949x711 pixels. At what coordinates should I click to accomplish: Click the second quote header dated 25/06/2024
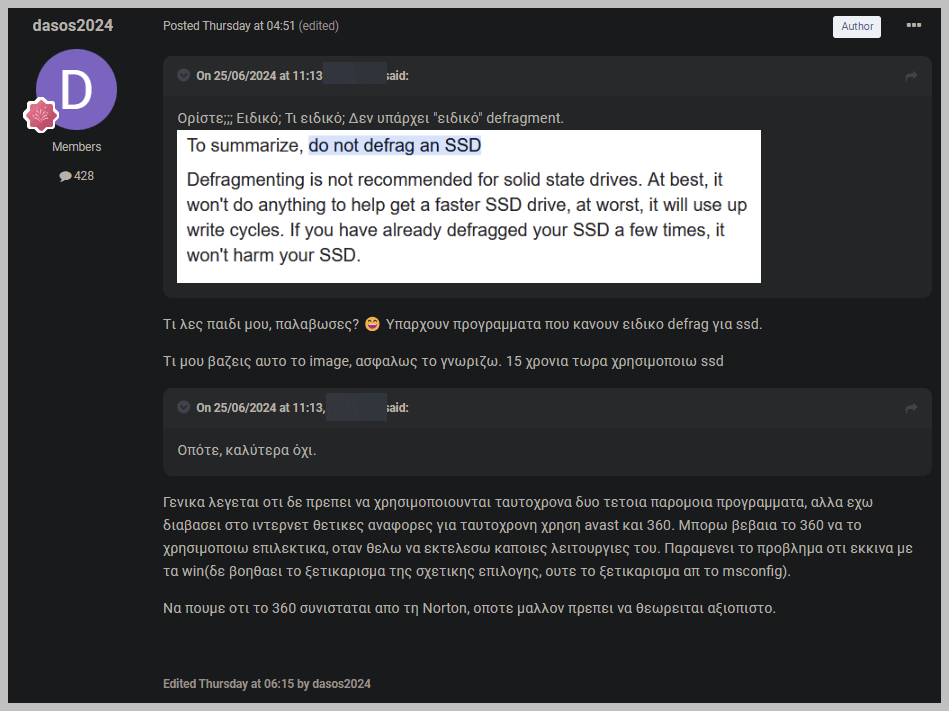point(302,408)
